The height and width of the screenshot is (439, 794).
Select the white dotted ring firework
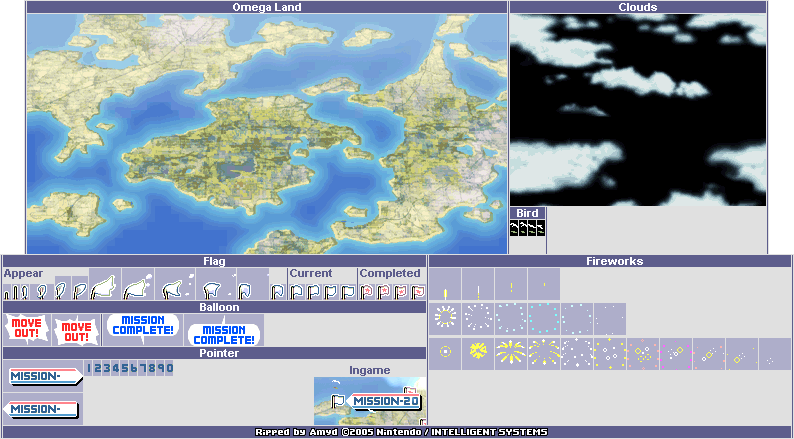445,318
